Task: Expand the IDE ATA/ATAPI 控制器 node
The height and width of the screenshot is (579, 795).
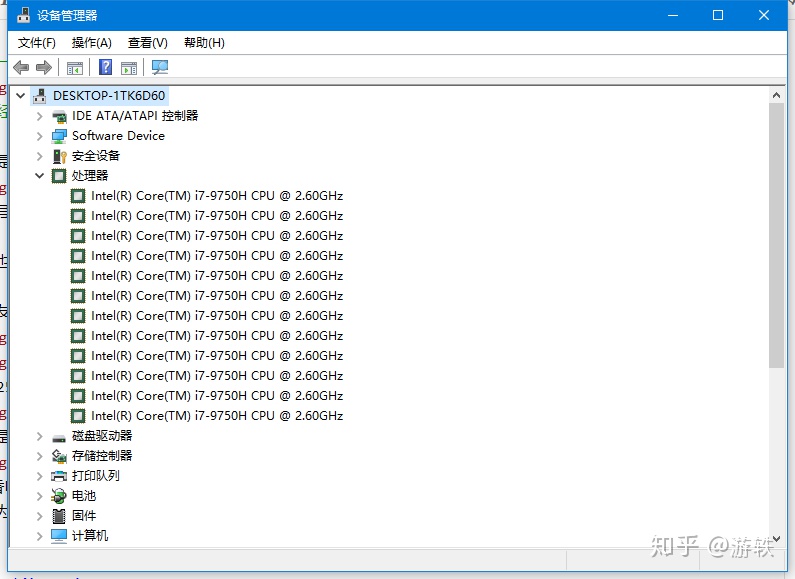Action: coord(40,116)
